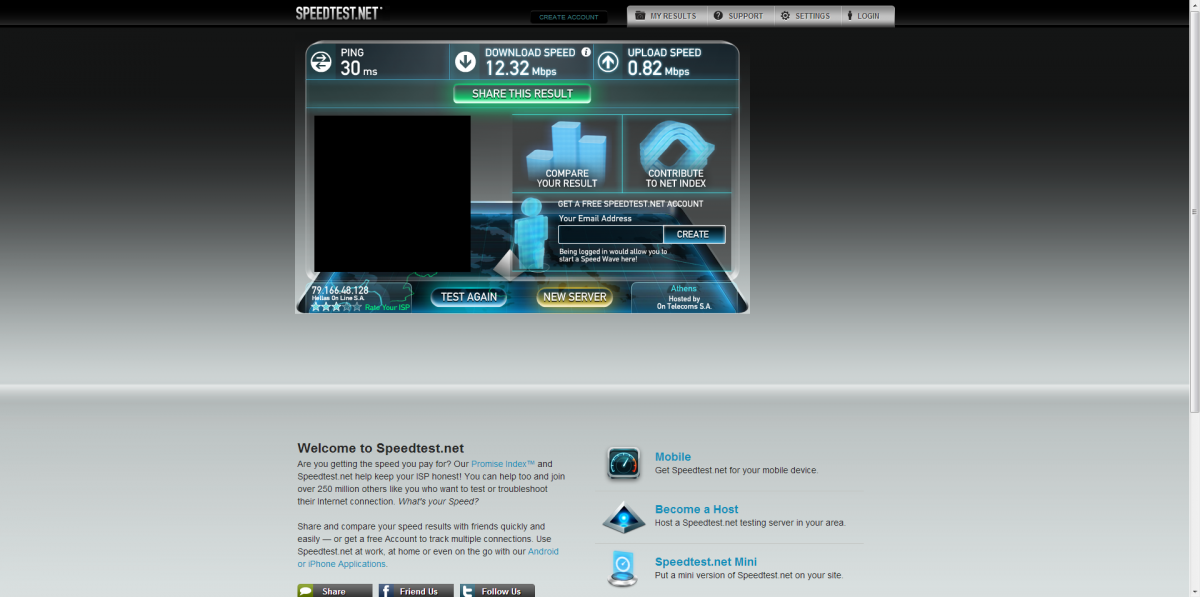The height and width of the screenshot is (597, 1200).
Task: Click the 0.82 Mbps upload value
Action: (659, 69)
